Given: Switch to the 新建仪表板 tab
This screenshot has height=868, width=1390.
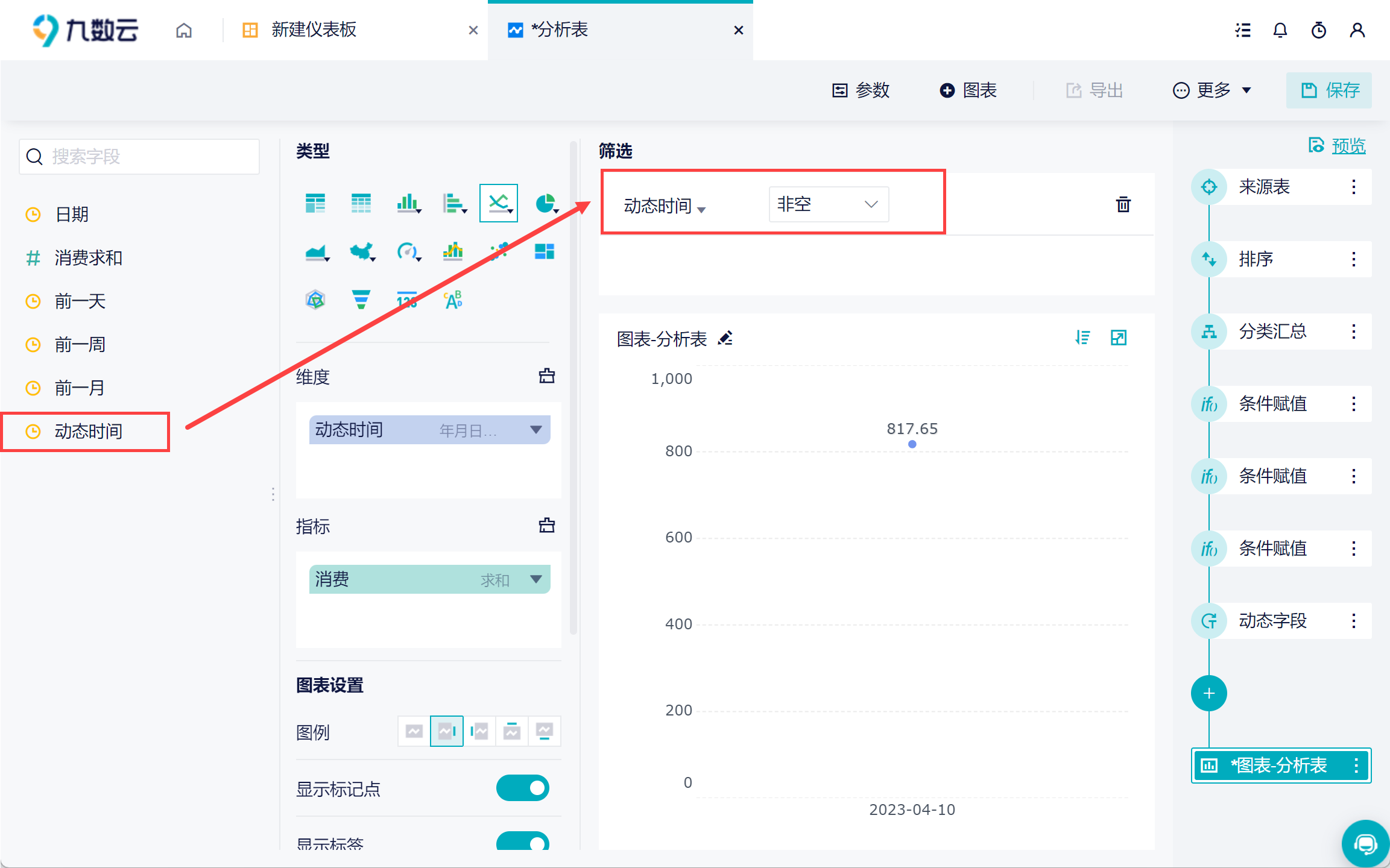Looking at the screenshot, I should pos(314,30).
